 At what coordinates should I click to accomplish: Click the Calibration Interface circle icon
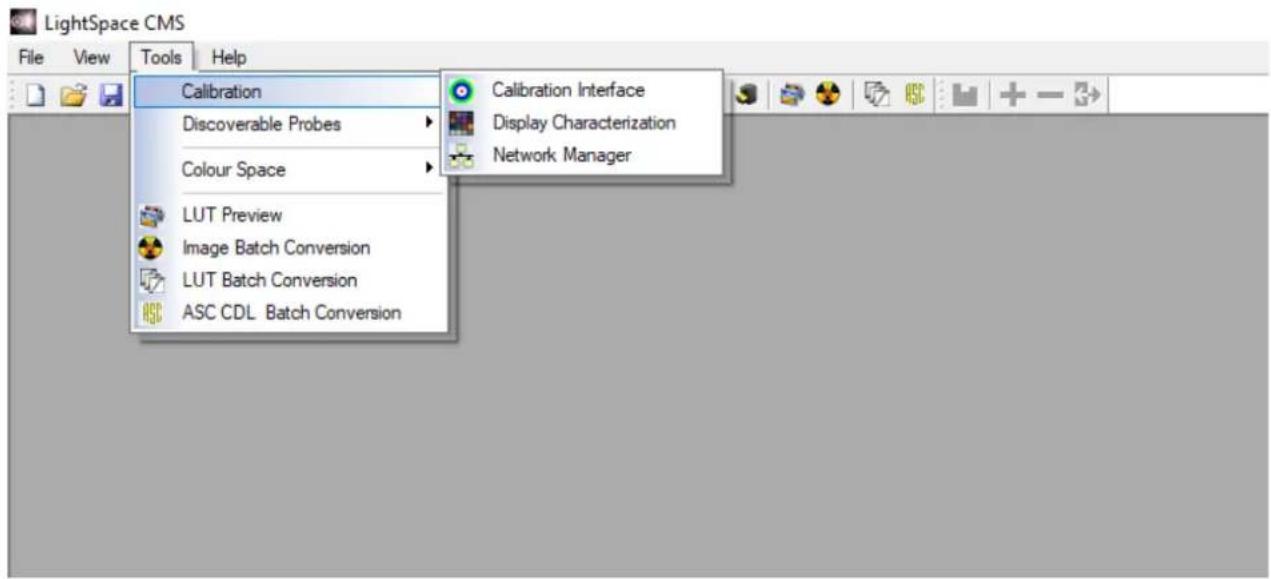coord(461,90)
